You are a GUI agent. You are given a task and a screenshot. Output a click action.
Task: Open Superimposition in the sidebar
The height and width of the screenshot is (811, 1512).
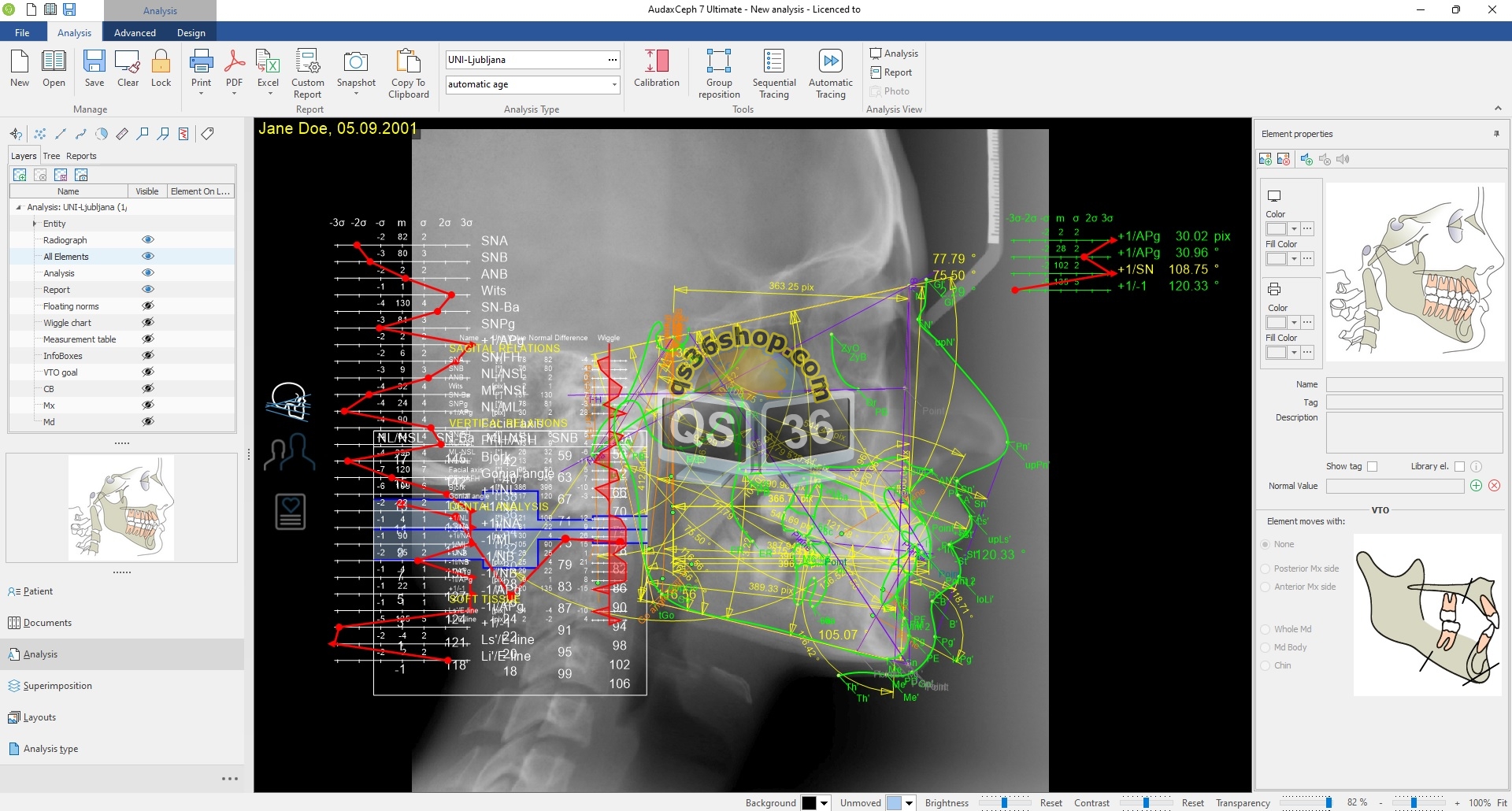click(57, 686)
